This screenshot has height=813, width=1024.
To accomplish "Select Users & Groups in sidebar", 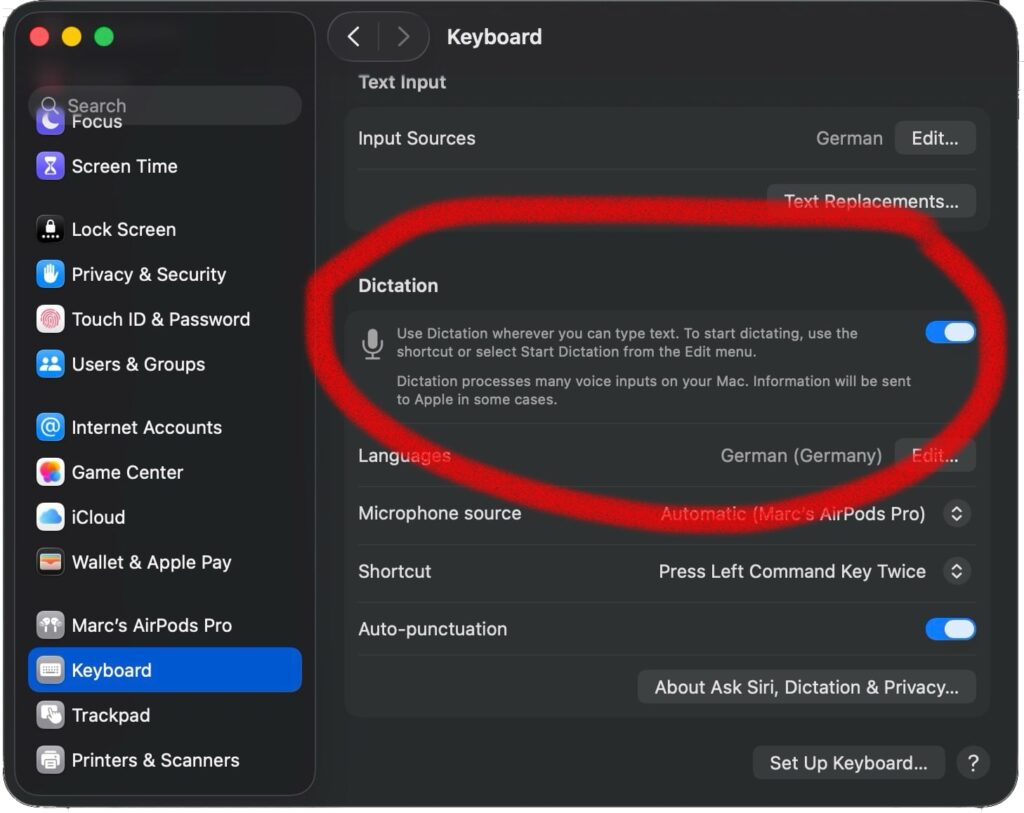I will click(138, 364).
